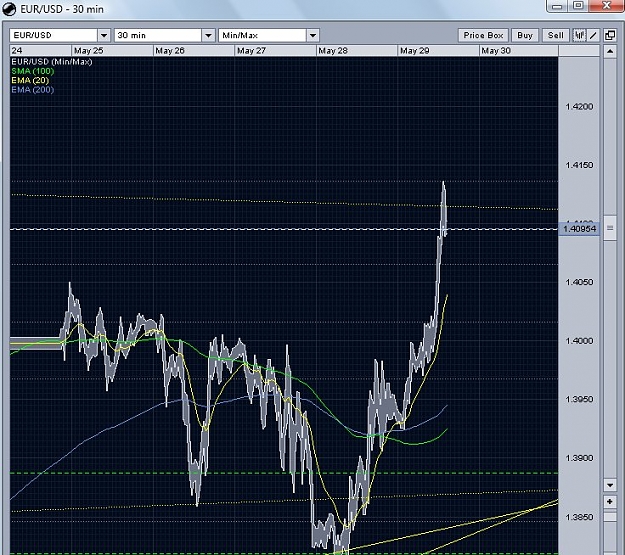
Task: Toggle the bar chart overlay icon
Action: (x=579, y=35)
